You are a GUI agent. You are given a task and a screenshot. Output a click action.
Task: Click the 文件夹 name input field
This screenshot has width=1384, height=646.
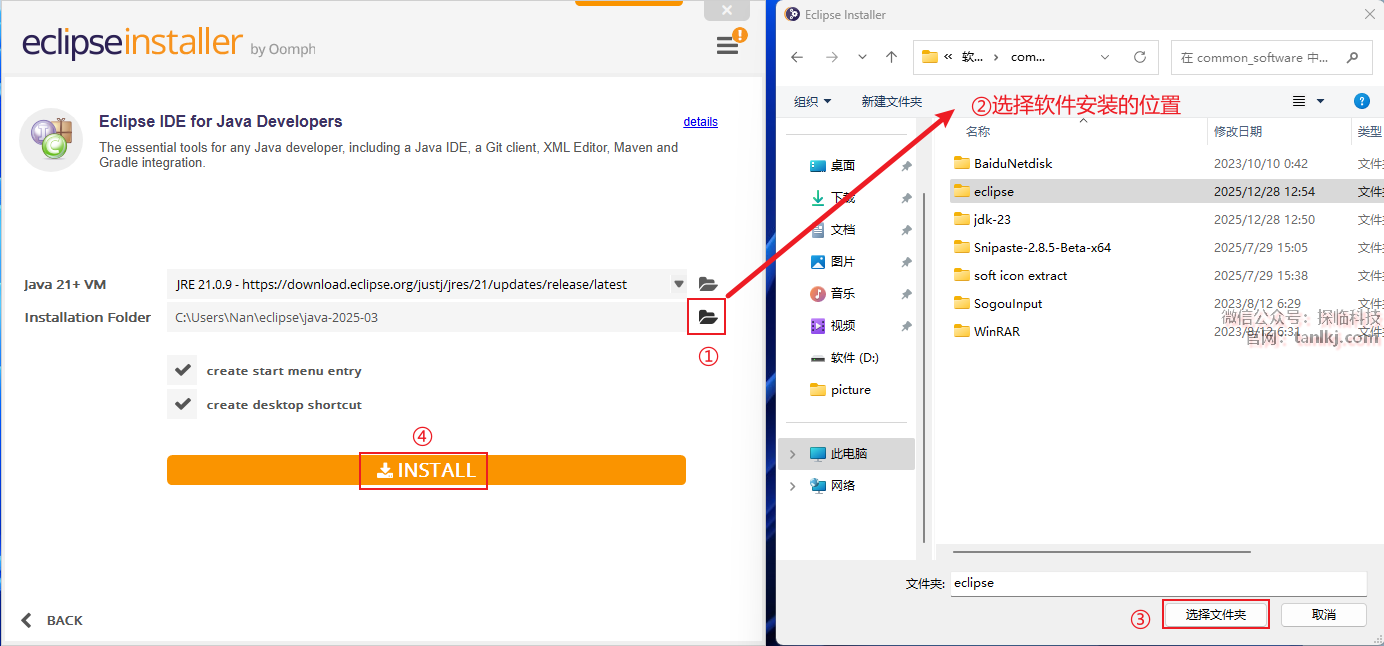tap(1157, 582)
